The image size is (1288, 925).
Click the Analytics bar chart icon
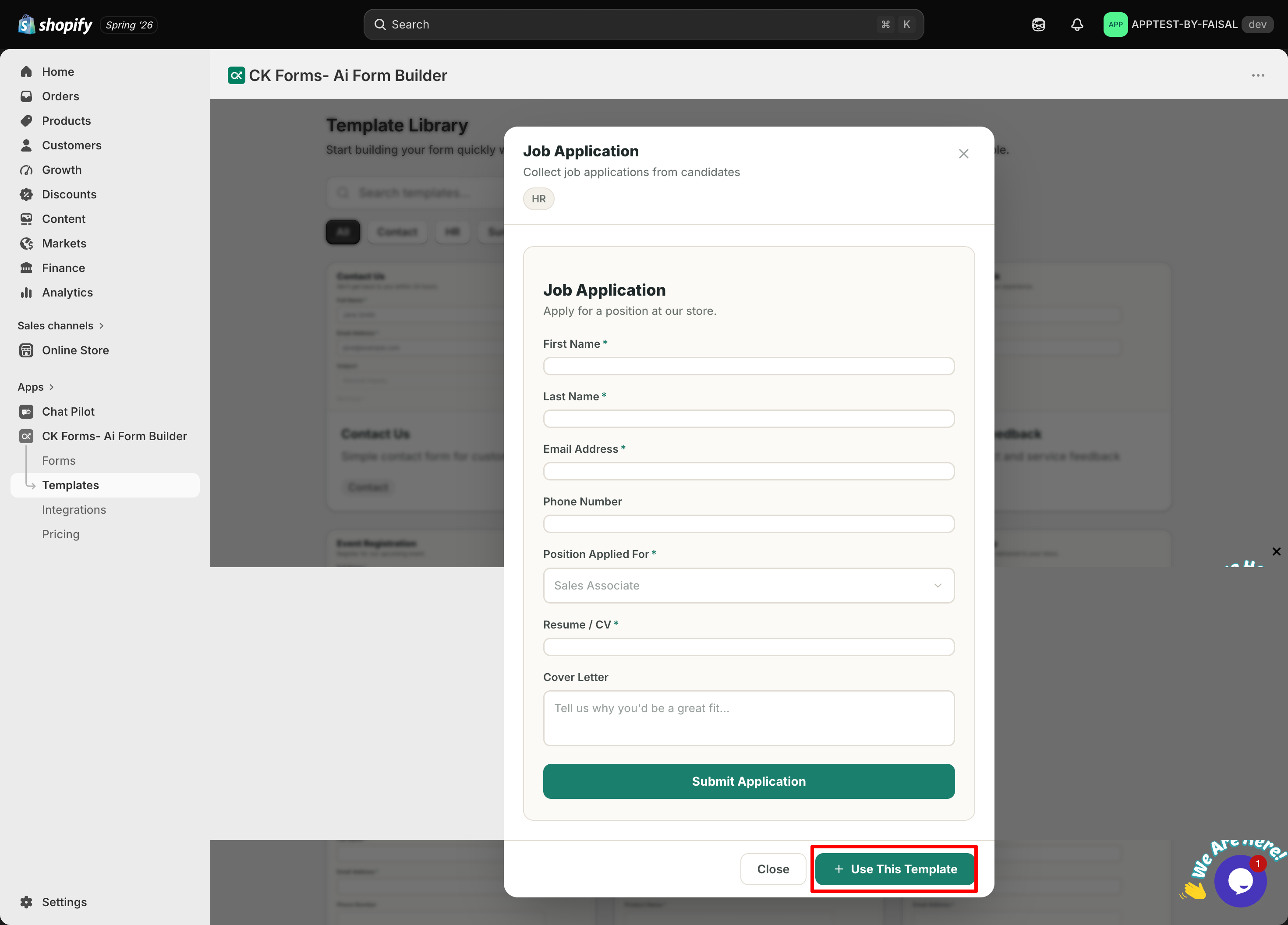[x=26, y=292]
